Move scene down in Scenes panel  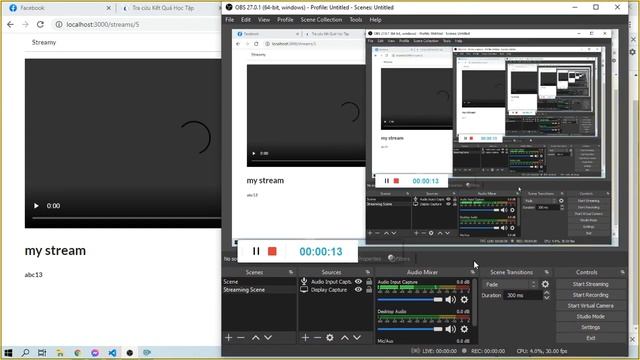[268, 338]
